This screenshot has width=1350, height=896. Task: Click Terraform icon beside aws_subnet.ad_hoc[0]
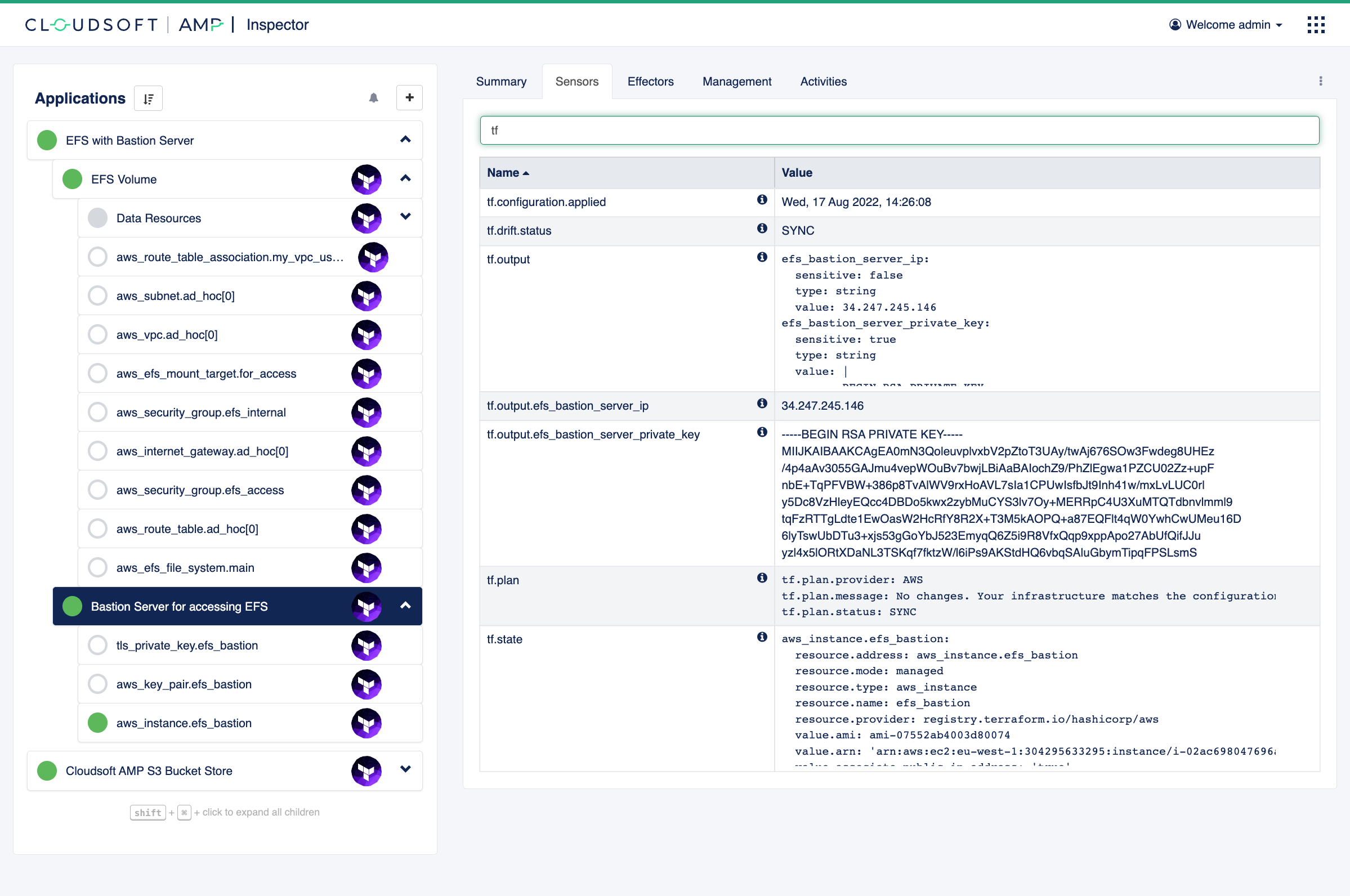[x=366, y=296]
